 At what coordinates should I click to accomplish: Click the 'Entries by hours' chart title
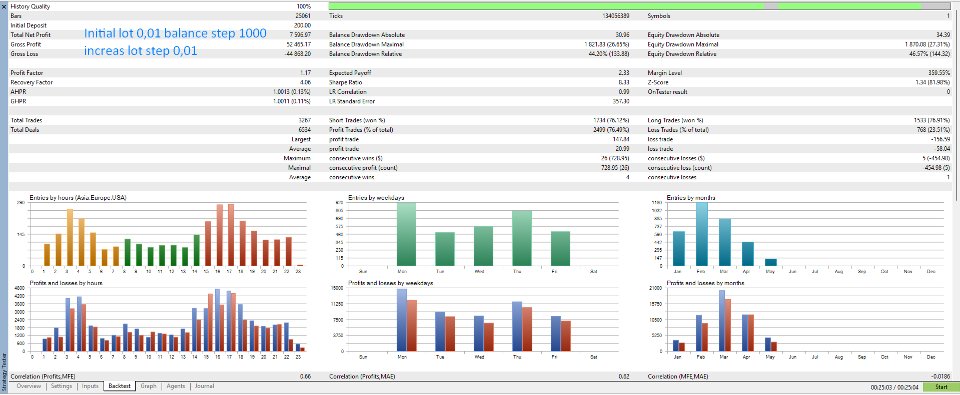click(x=78, y=197)
